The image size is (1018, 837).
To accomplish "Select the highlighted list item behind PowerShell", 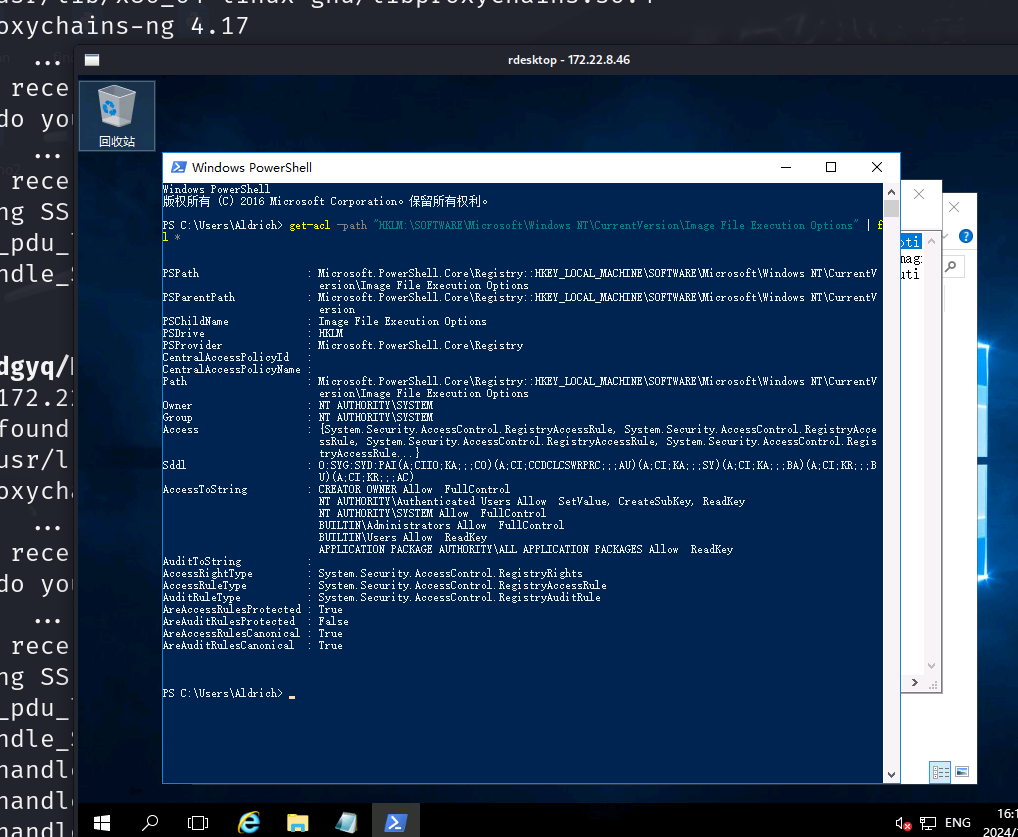I will (910, 242).
